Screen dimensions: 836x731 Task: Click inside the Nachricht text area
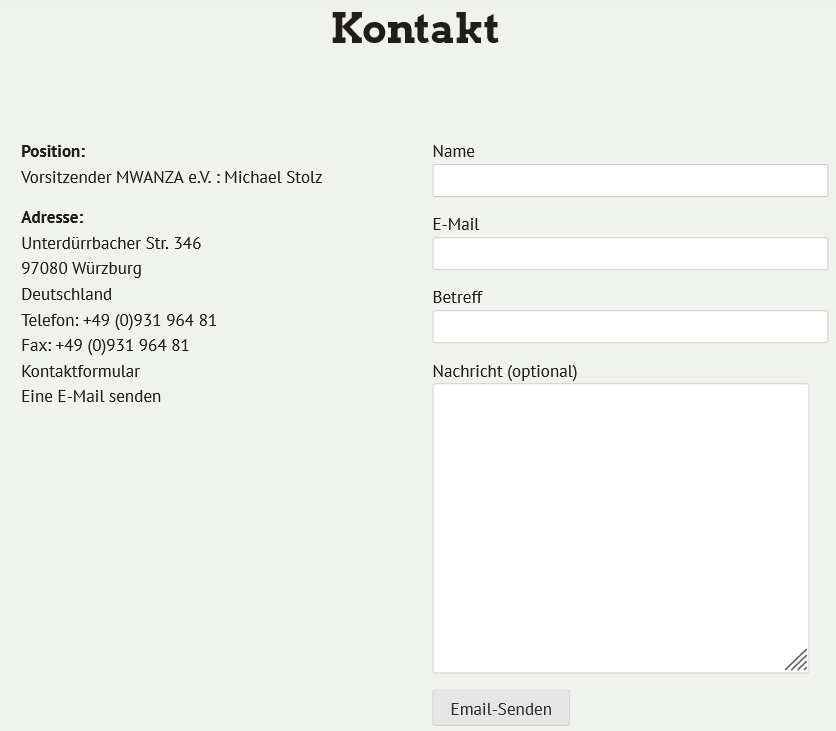pyautogui.click(x=620, y=528)
